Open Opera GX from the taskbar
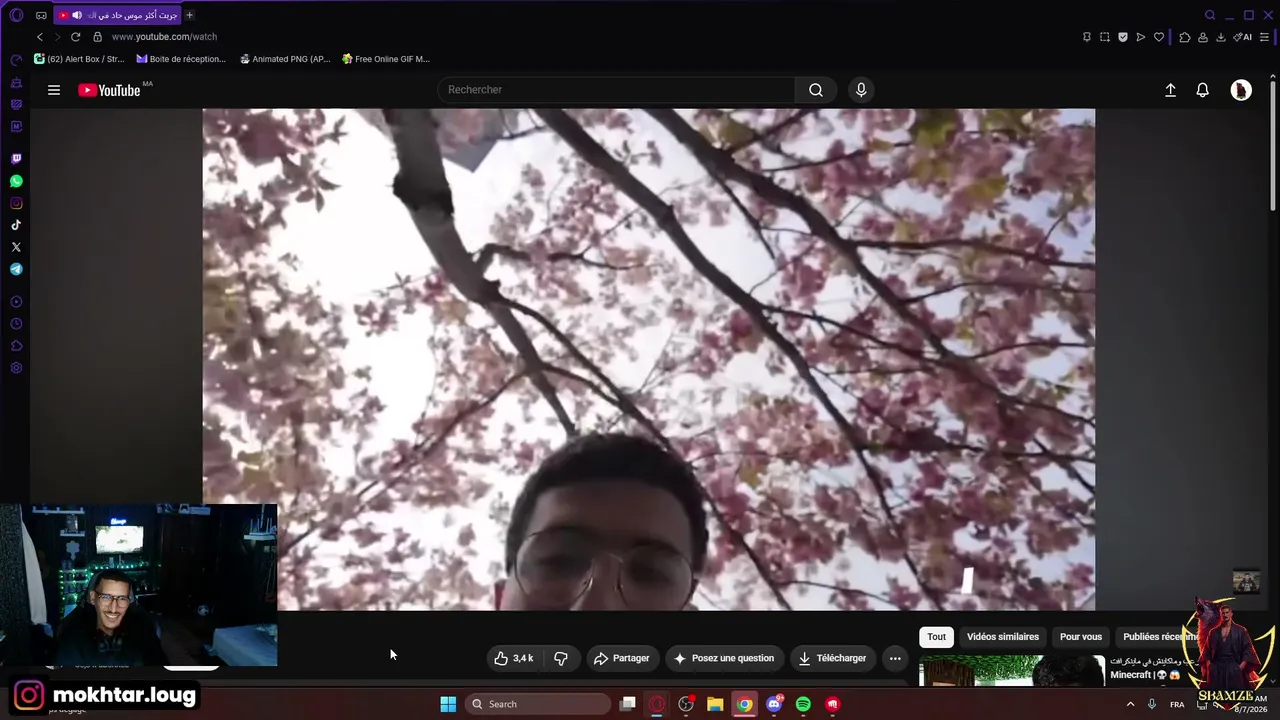Viewport: 1280px width, 720px height. coord(657,704)
